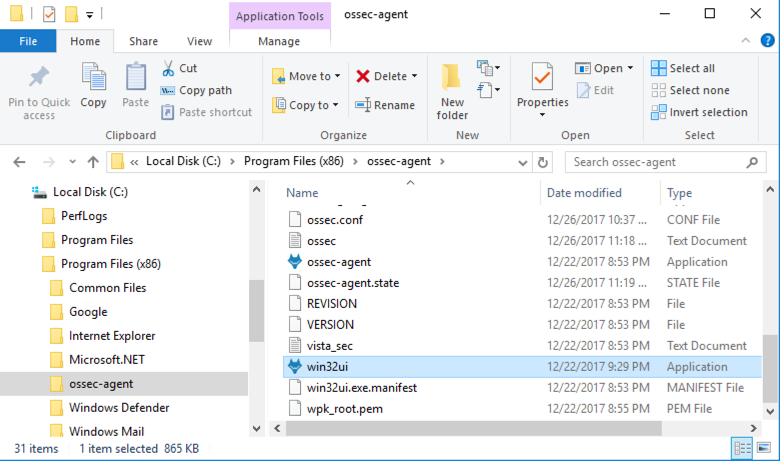The width and height of the screenshot is (780, 461).
Task: Click the red Delete X icon
Action: (x=363, y=76)
